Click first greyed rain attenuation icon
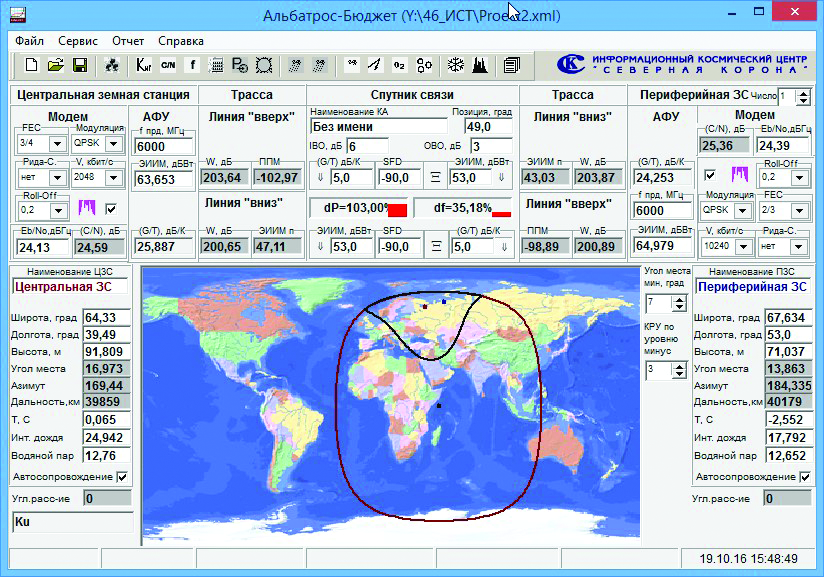Screen dimensions: 824x577 (295, 65)
